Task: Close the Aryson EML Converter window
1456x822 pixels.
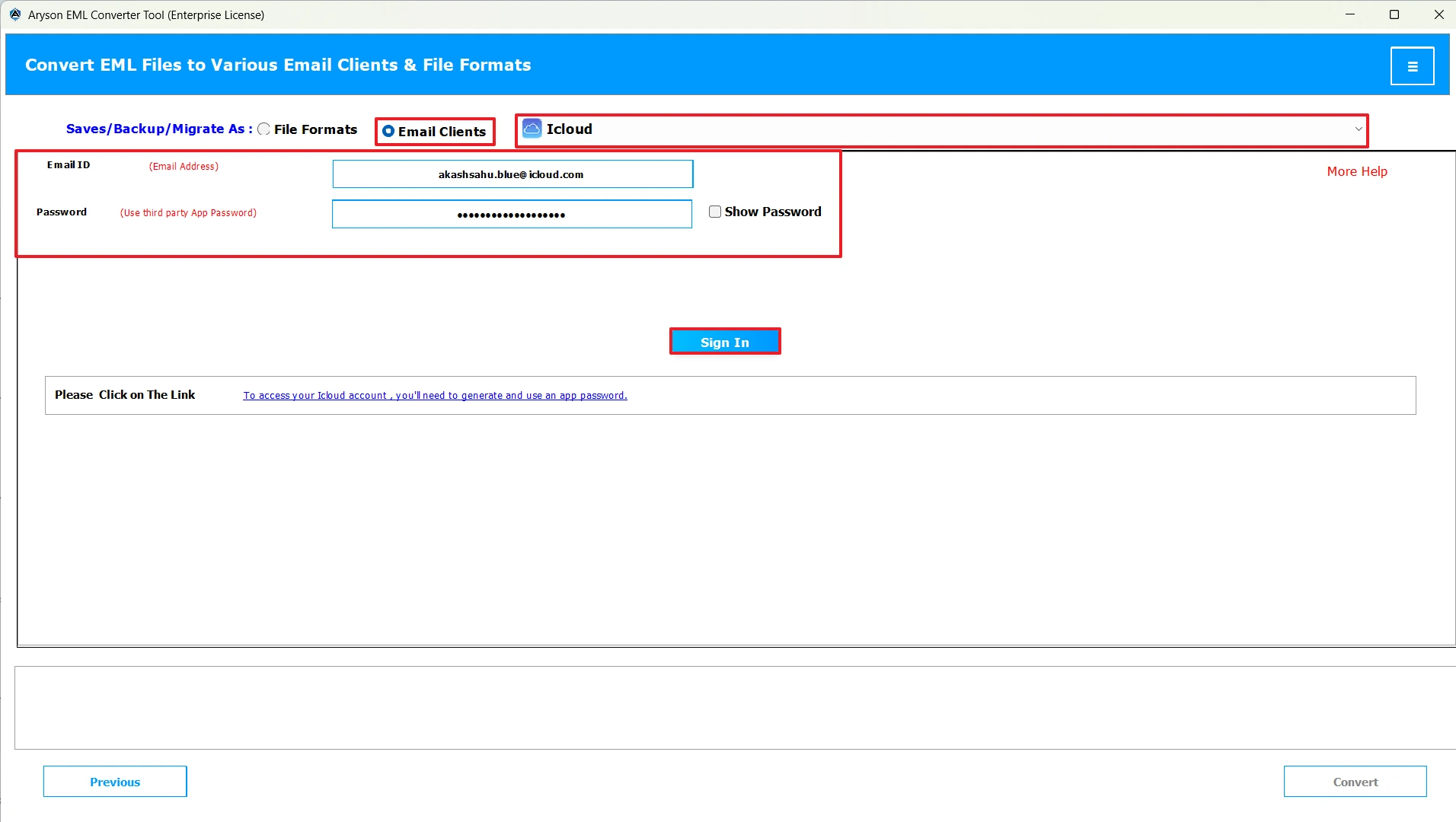Action: (x=1438, y=14)
